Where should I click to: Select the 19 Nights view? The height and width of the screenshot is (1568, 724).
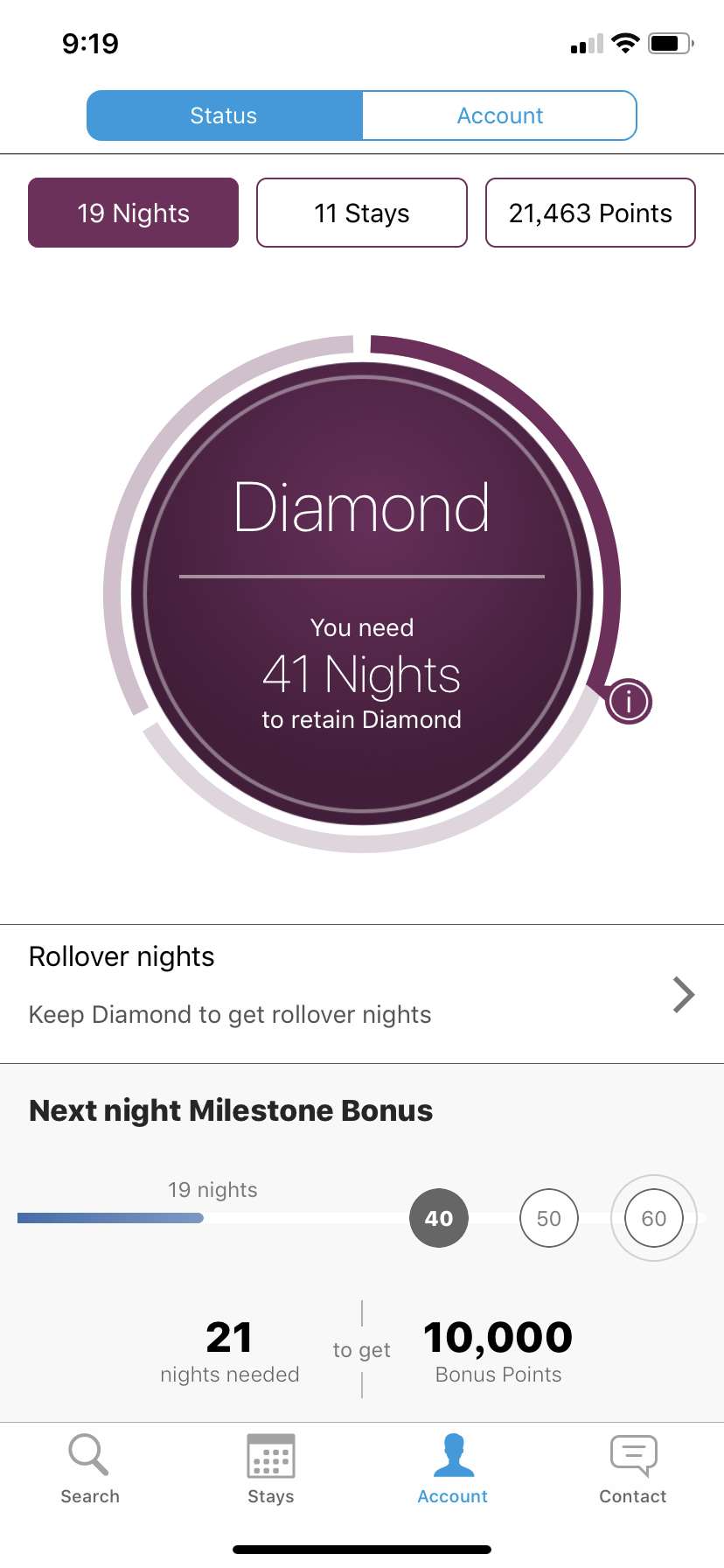pos(134,213)
